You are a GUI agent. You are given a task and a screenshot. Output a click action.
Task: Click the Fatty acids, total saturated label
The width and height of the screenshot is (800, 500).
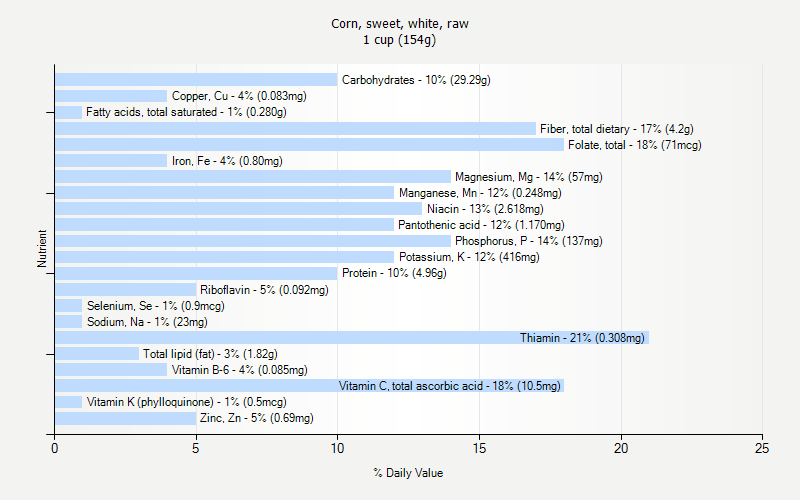coord(186,112)
